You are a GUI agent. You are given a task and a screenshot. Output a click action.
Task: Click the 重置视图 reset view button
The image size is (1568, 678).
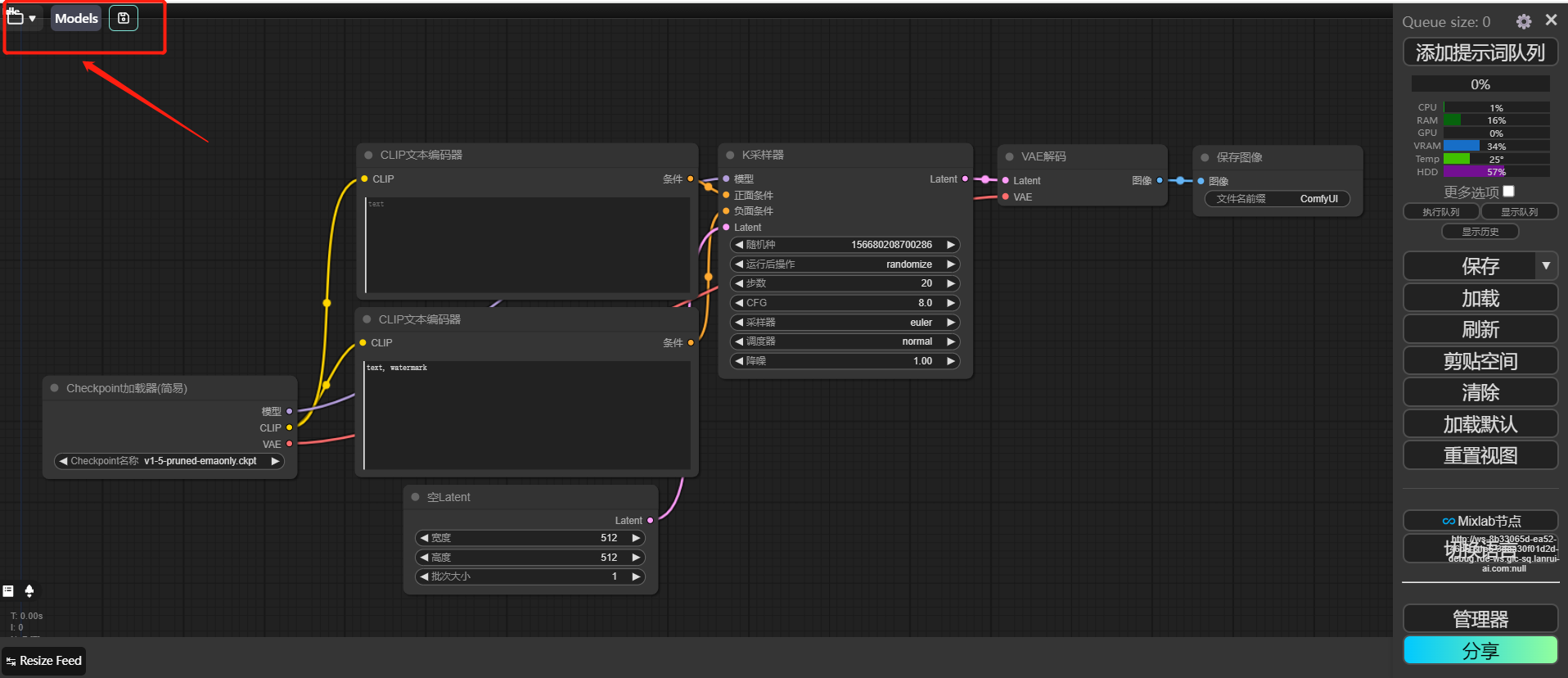point(1480,455)
